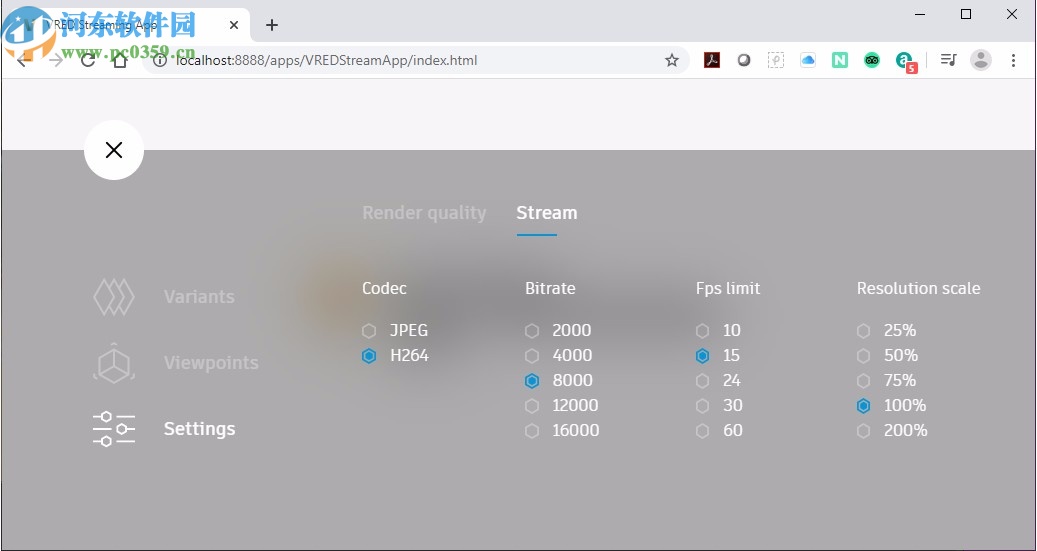Select the VRED Streaming App browser tab

(126, 25)
